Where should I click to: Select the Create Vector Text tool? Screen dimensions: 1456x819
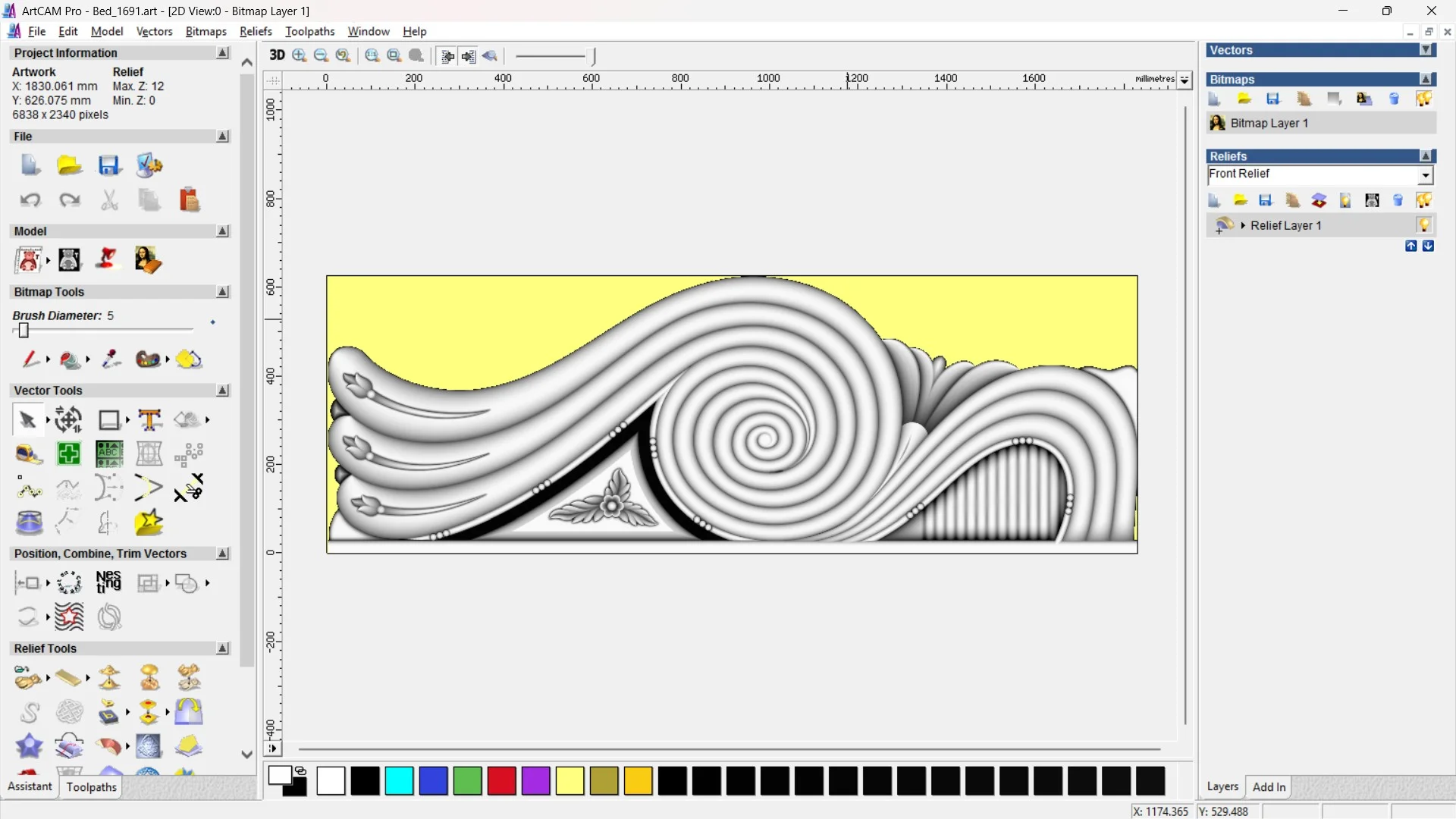pyautogui.click(x=149, y=419)
